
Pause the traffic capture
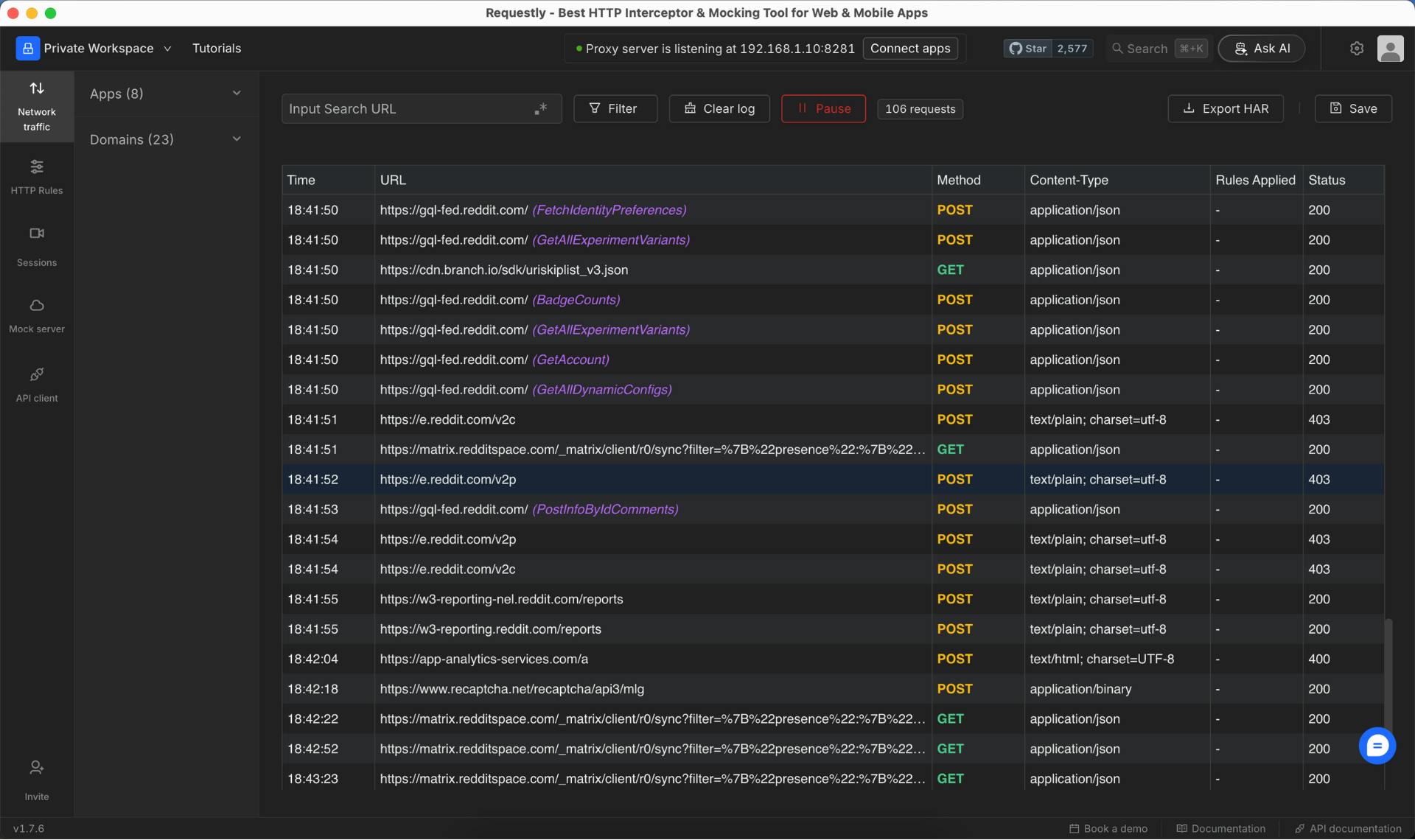(x=823, y=108)
